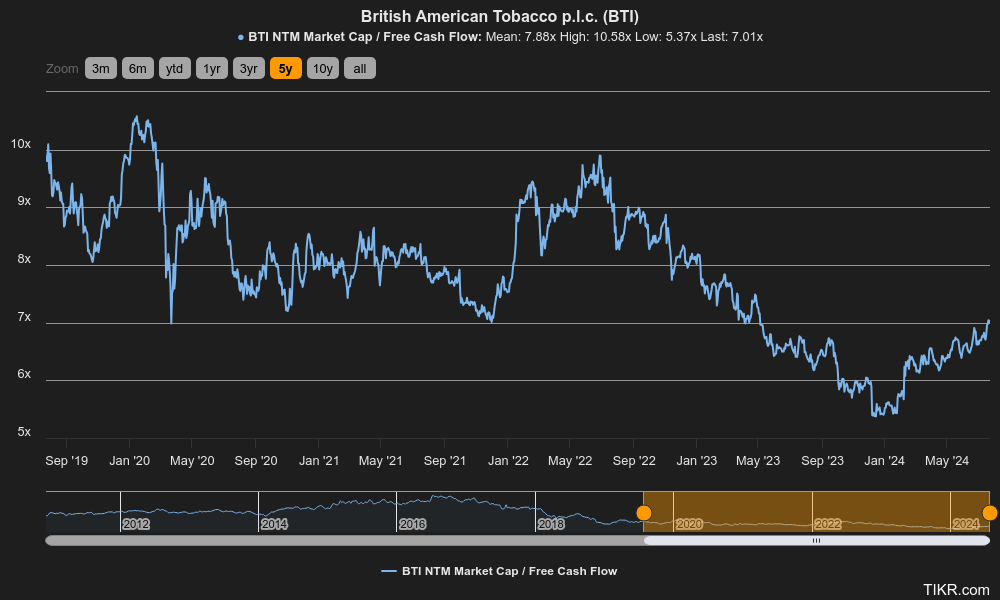Click the Zoom label text
The width and height of the screenshot is (1000, 600).
[x=62, y=68]
